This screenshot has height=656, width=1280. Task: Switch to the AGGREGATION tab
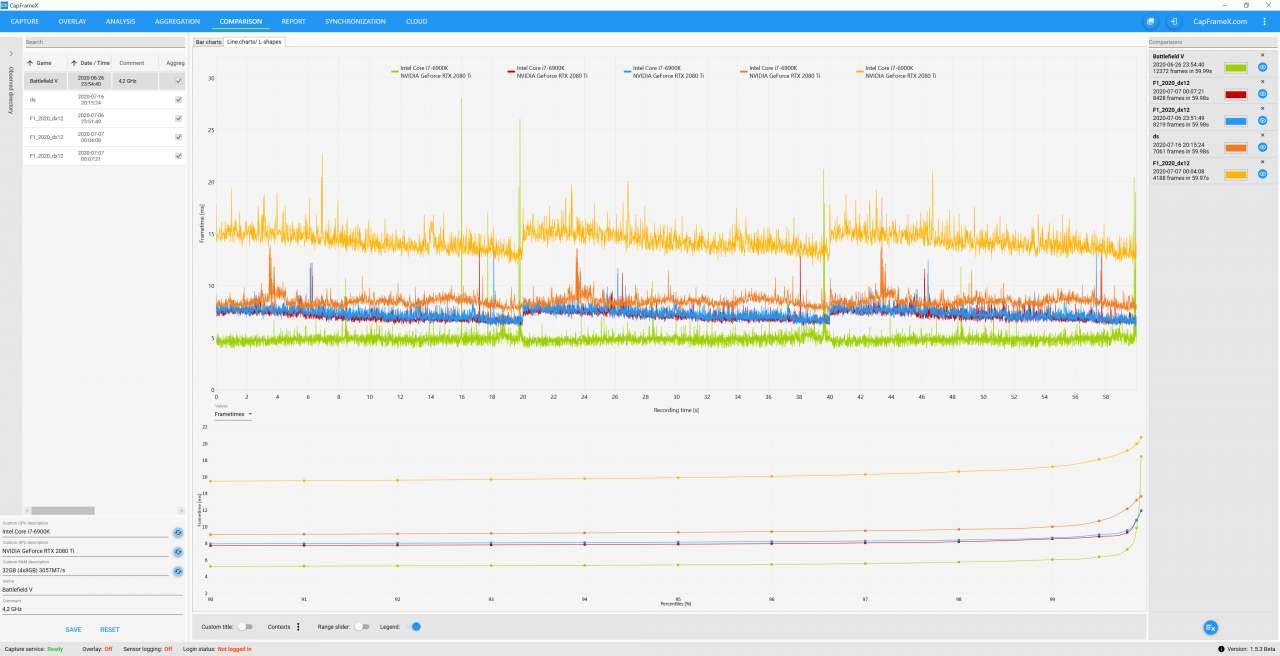(x=178, y=21)
